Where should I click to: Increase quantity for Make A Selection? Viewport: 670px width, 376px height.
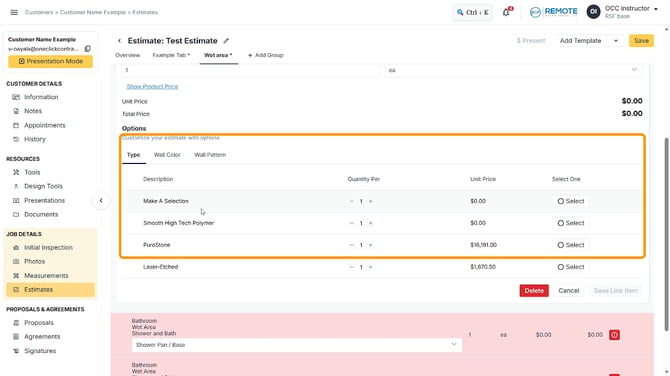point(370,201)
